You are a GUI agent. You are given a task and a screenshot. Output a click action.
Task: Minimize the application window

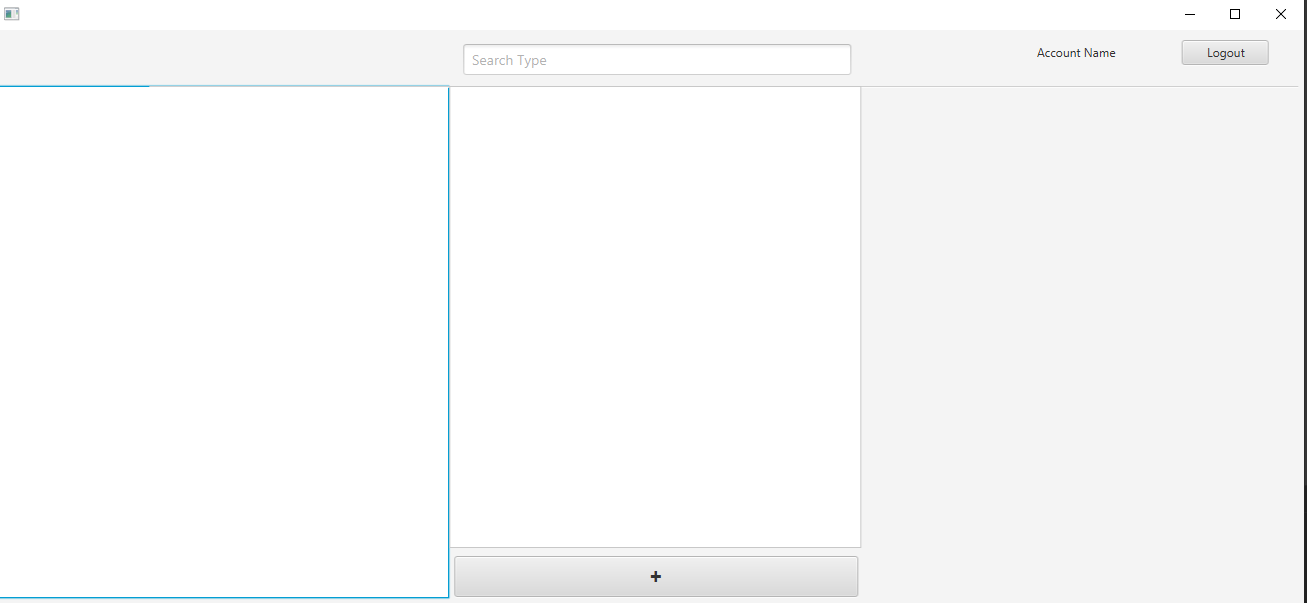(1189, 14)
